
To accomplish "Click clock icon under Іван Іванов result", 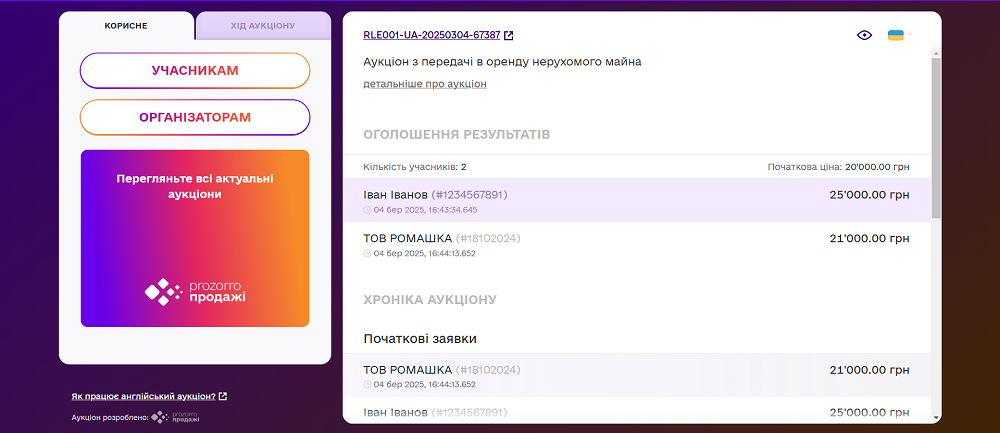I will tap(367, 210).
